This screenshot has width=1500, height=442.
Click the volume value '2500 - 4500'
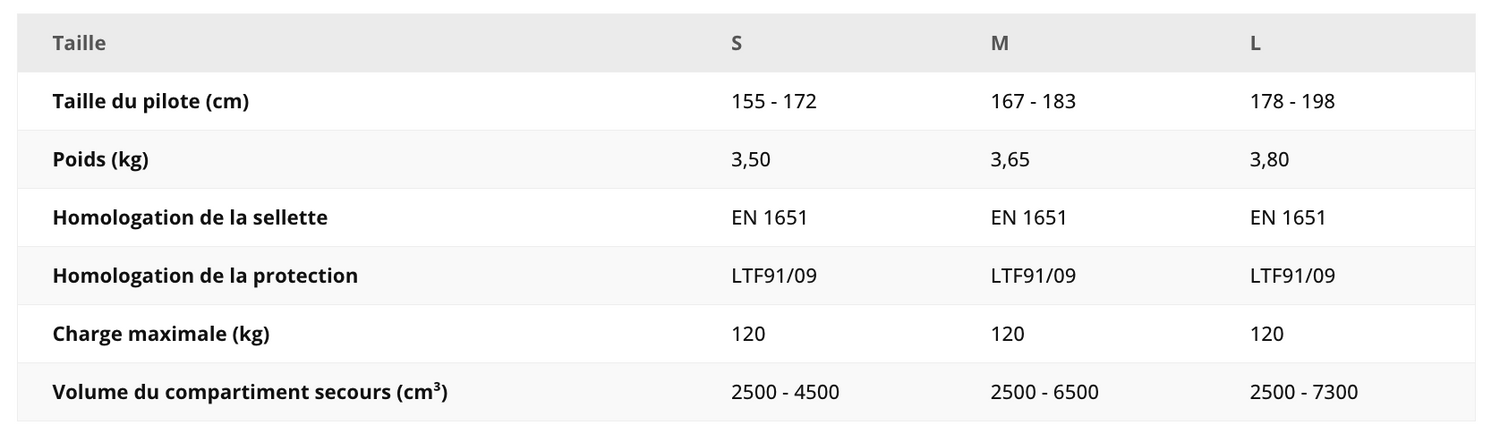(x=785, y=391)
